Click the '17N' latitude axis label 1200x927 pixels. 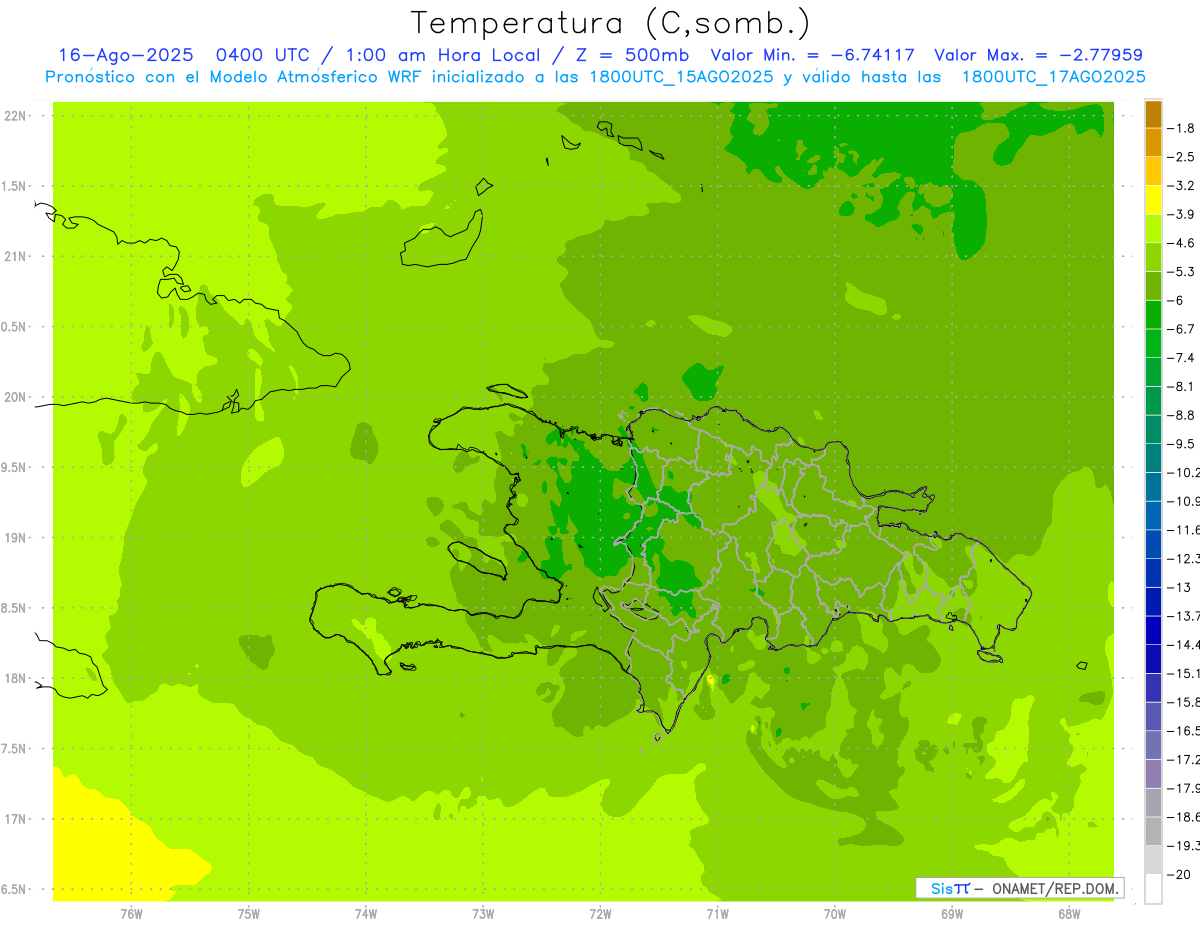15,819
